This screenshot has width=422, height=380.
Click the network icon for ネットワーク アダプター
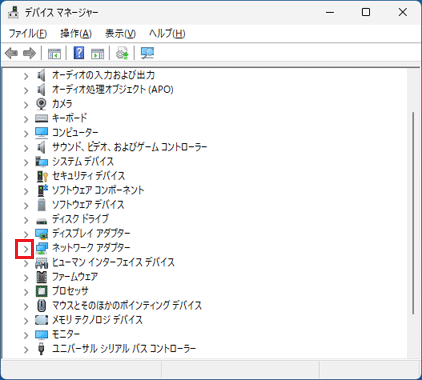(x=42, y=248)
